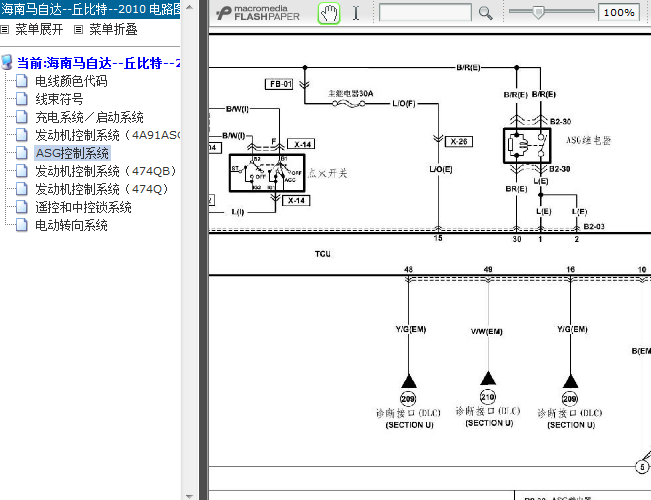Click the ASG relay symbol box
This screenshot has height=500, width=651.
(x=527, y=145)
